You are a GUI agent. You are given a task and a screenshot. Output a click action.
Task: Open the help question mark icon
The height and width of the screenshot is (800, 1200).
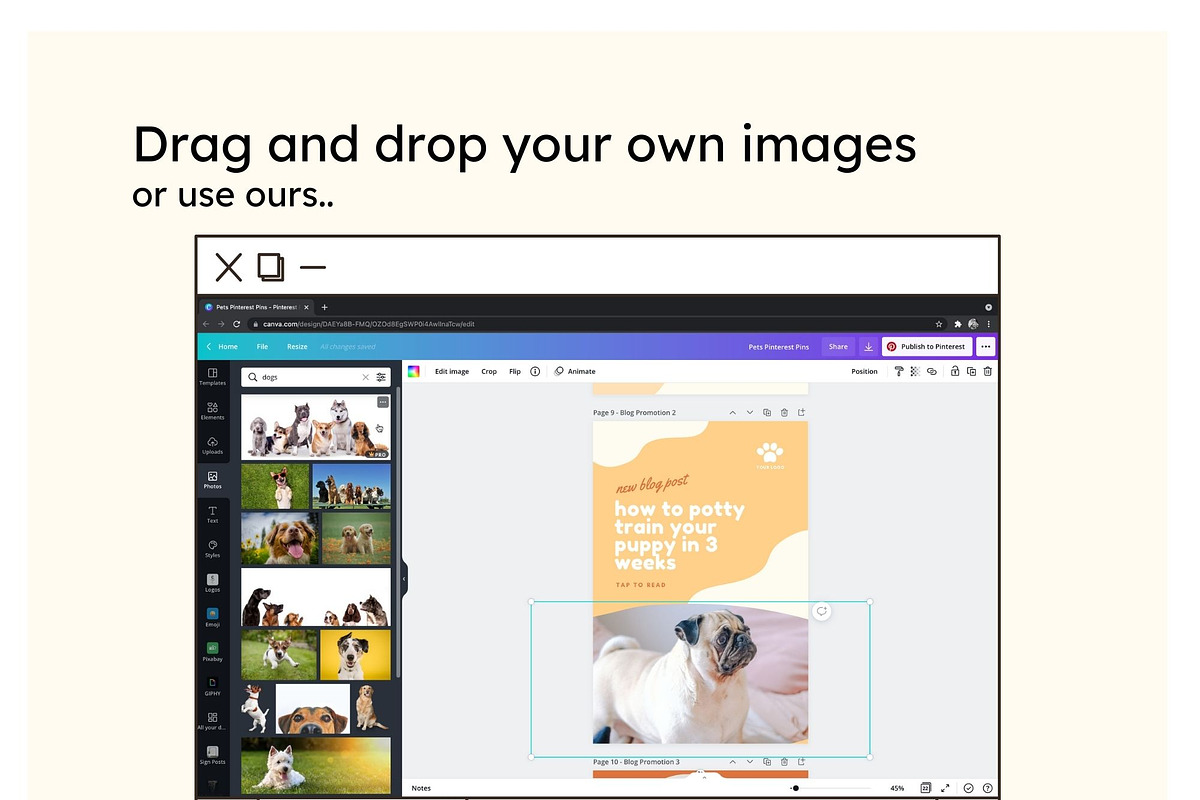pyautogui.click(x=987, y=788)
